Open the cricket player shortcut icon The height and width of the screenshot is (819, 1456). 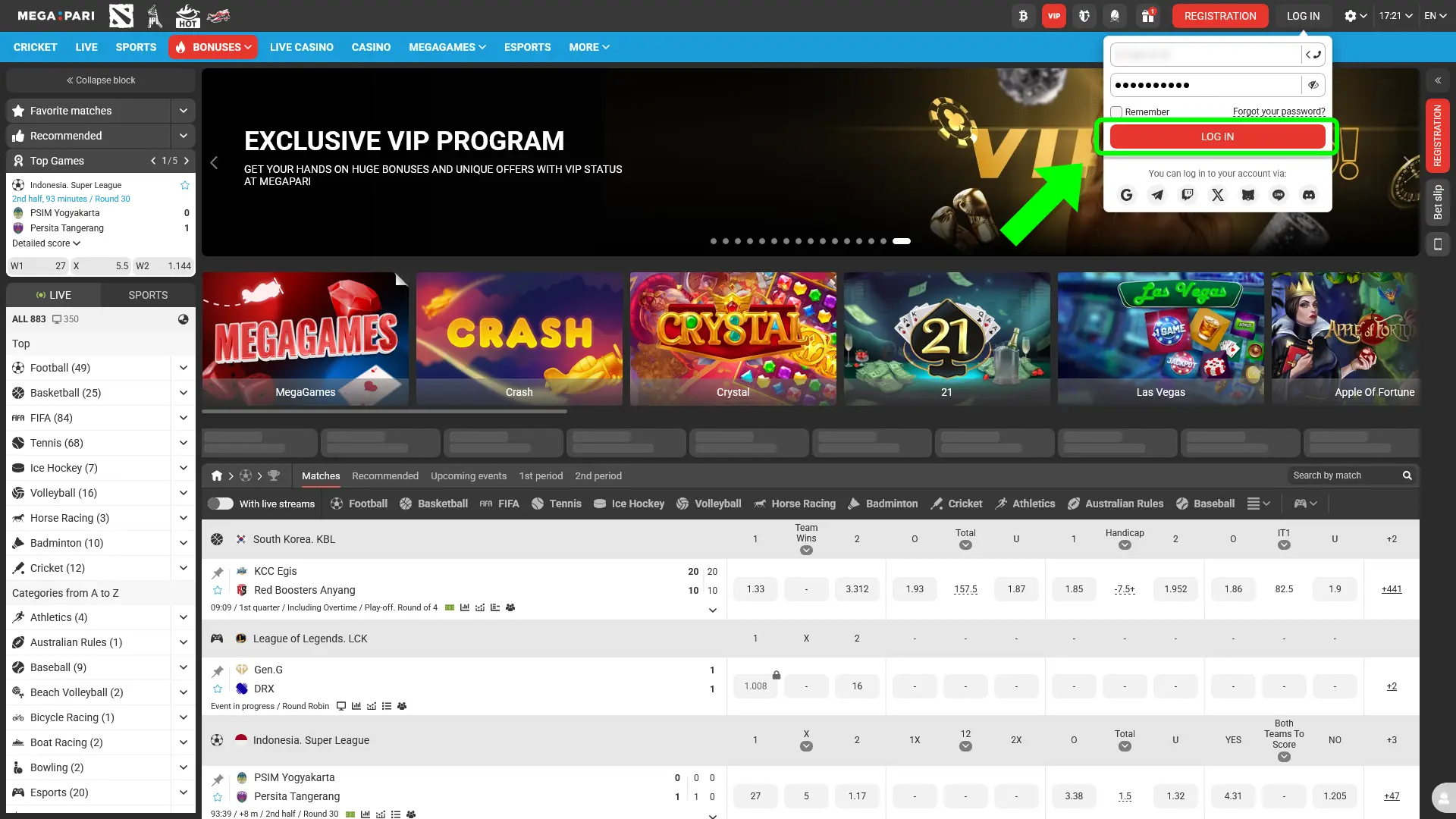click(x=155, y=16)
